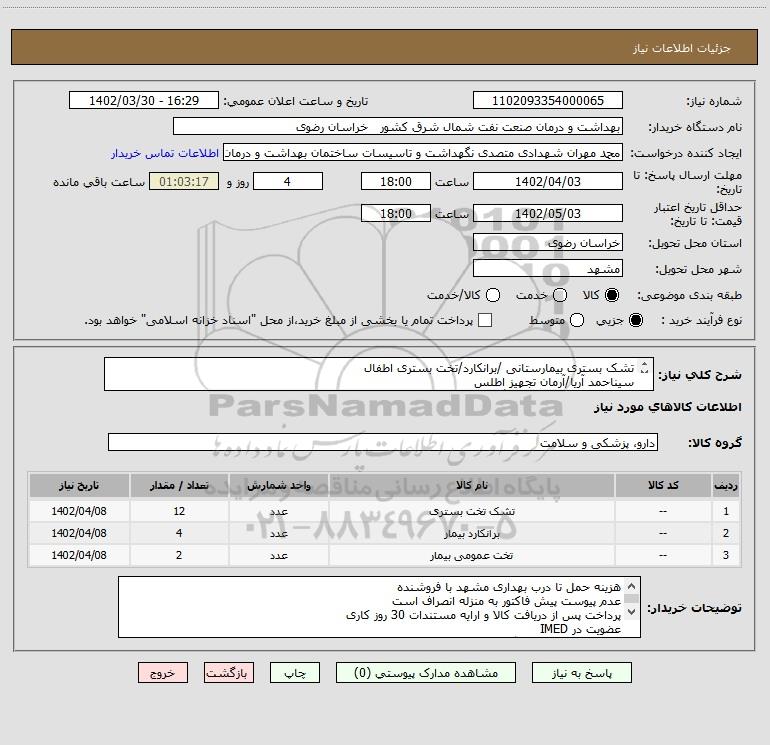Click the خروج exit button
Image resolution: width=770 pixels, height=745 pixels.
click(163, 673)
